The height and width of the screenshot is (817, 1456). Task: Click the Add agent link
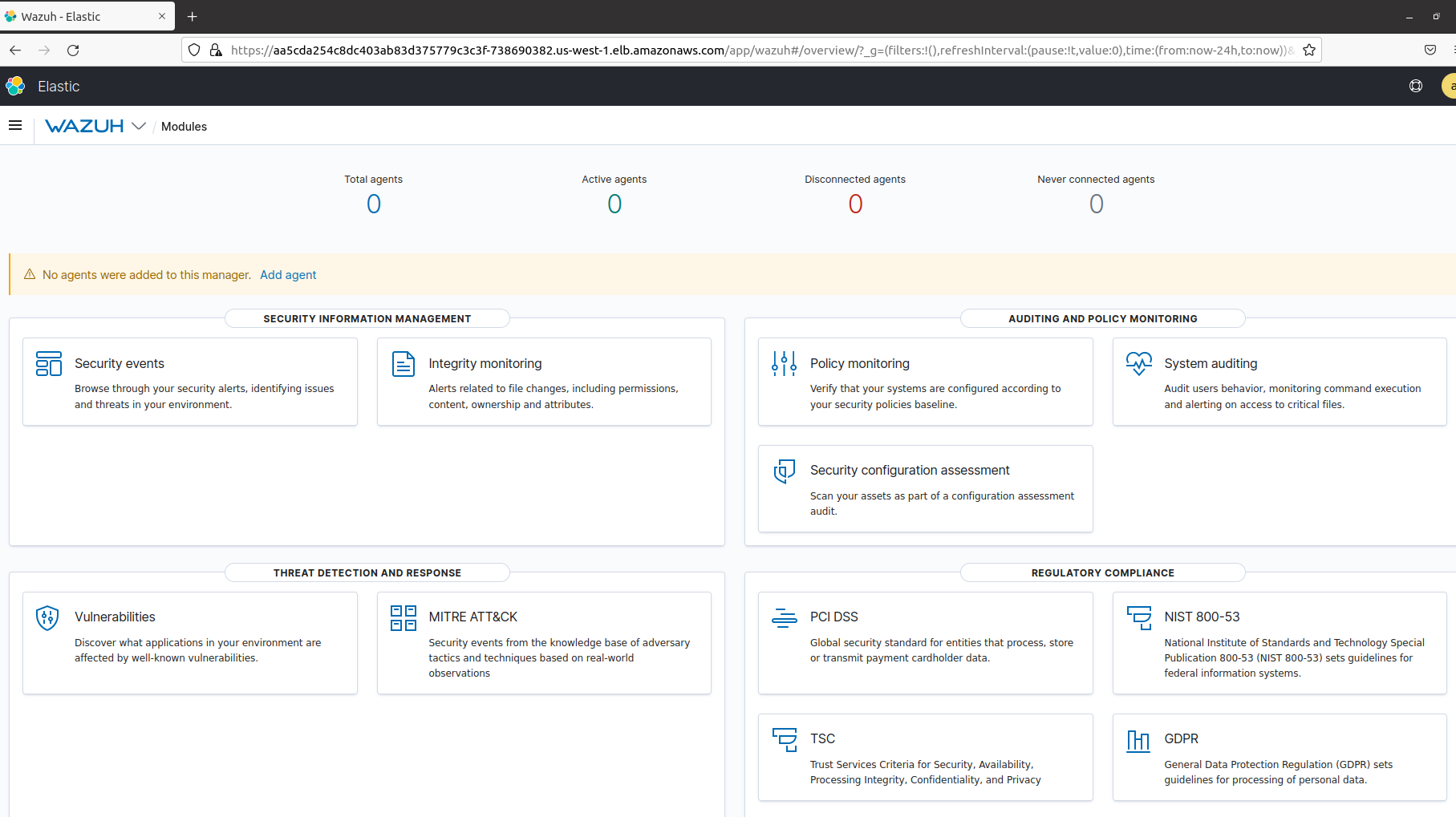coord(288,275)
